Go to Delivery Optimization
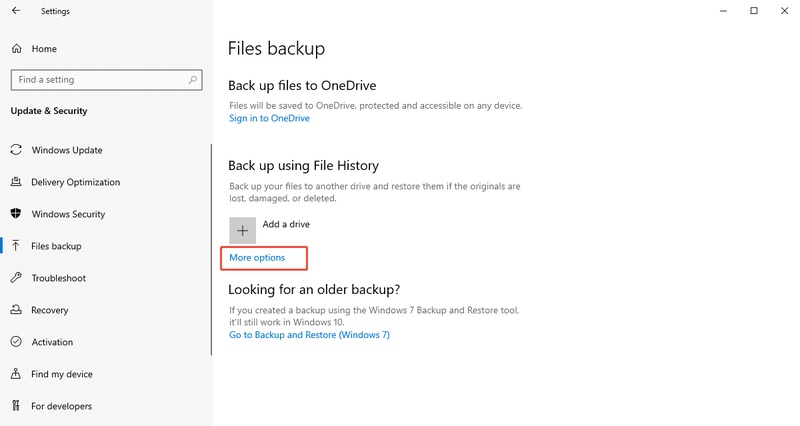Image resolution: width=800 pixels, height=426 pixels. [x=76, y=182]
